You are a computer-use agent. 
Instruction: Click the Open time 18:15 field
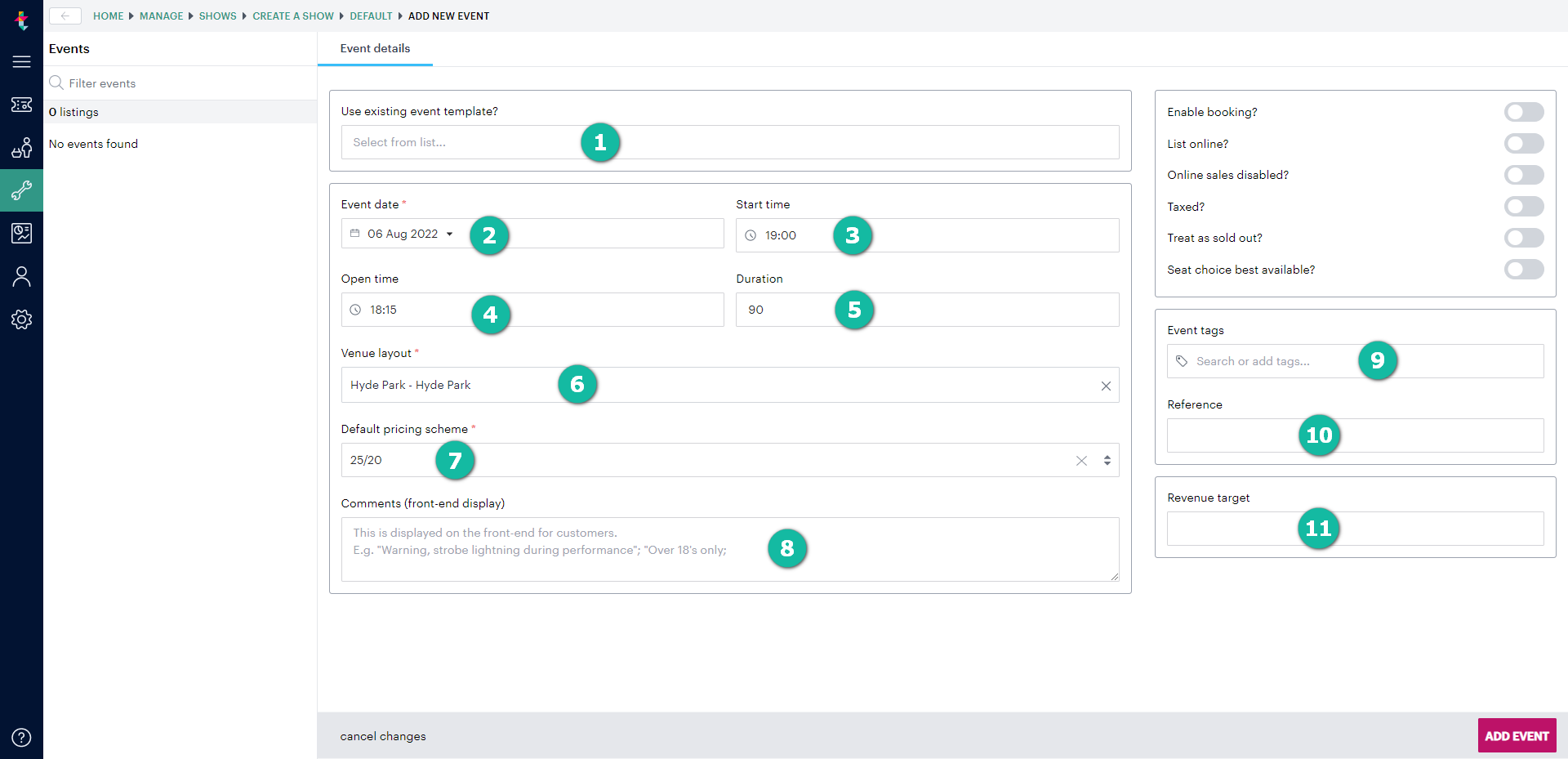(532, 310)
